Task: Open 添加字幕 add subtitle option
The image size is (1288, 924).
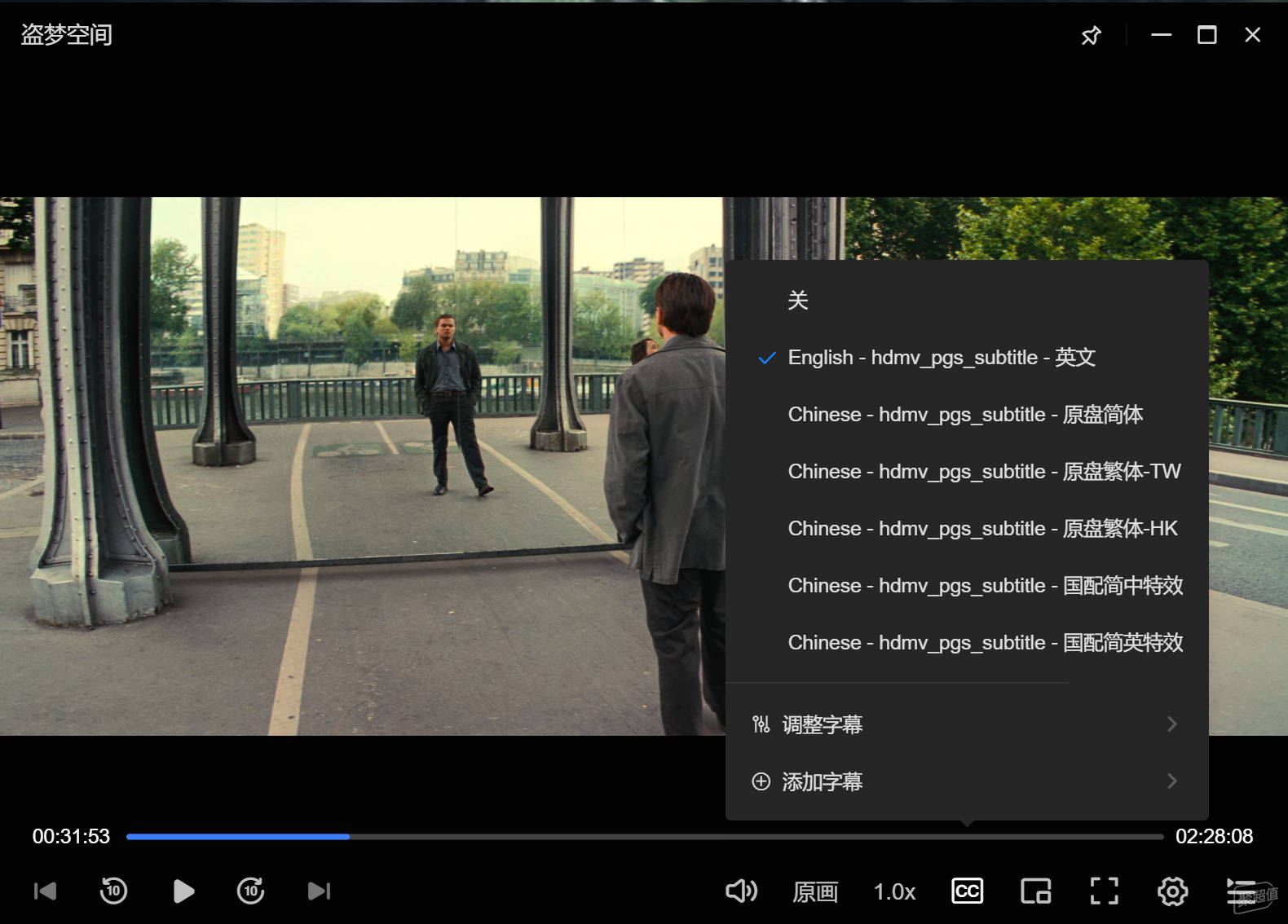Action: click(x=967, y=781)
